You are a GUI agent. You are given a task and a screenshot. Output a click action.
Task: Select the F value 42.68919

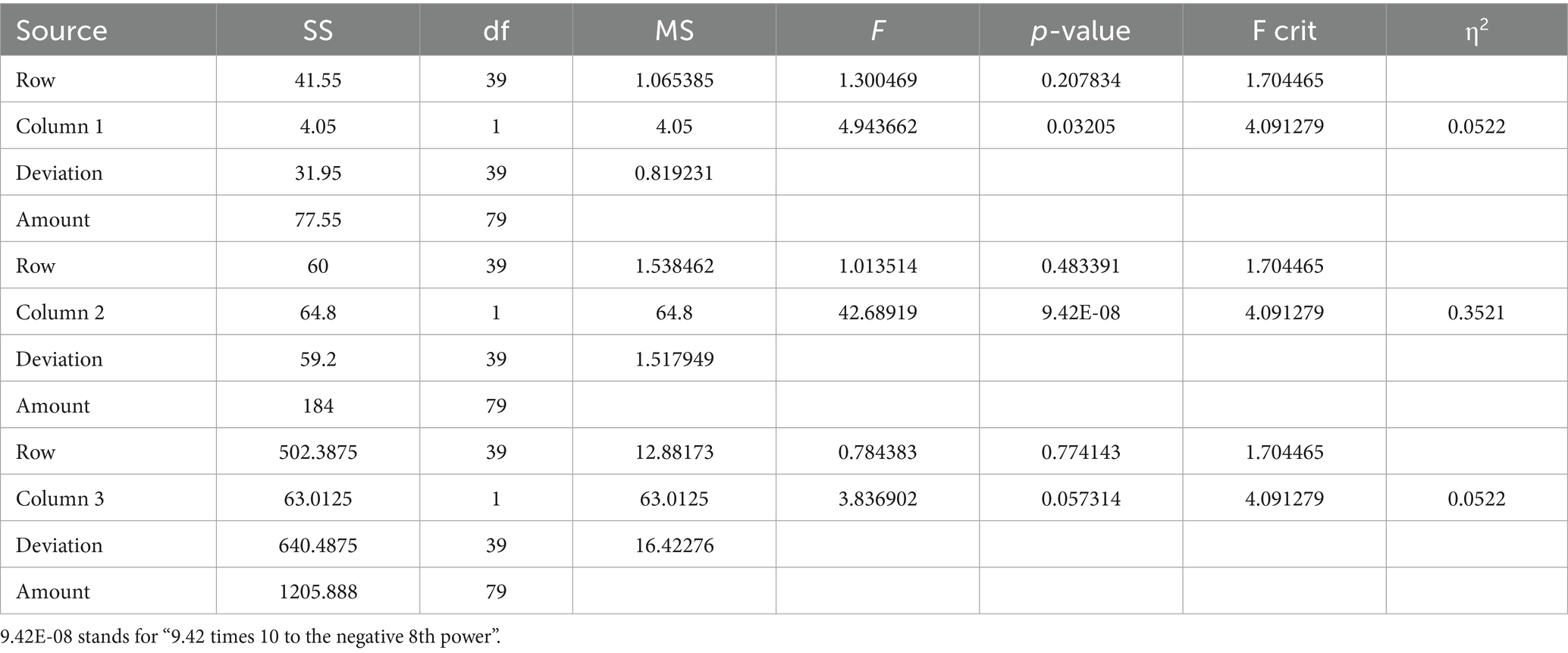(x=877, y=312)
